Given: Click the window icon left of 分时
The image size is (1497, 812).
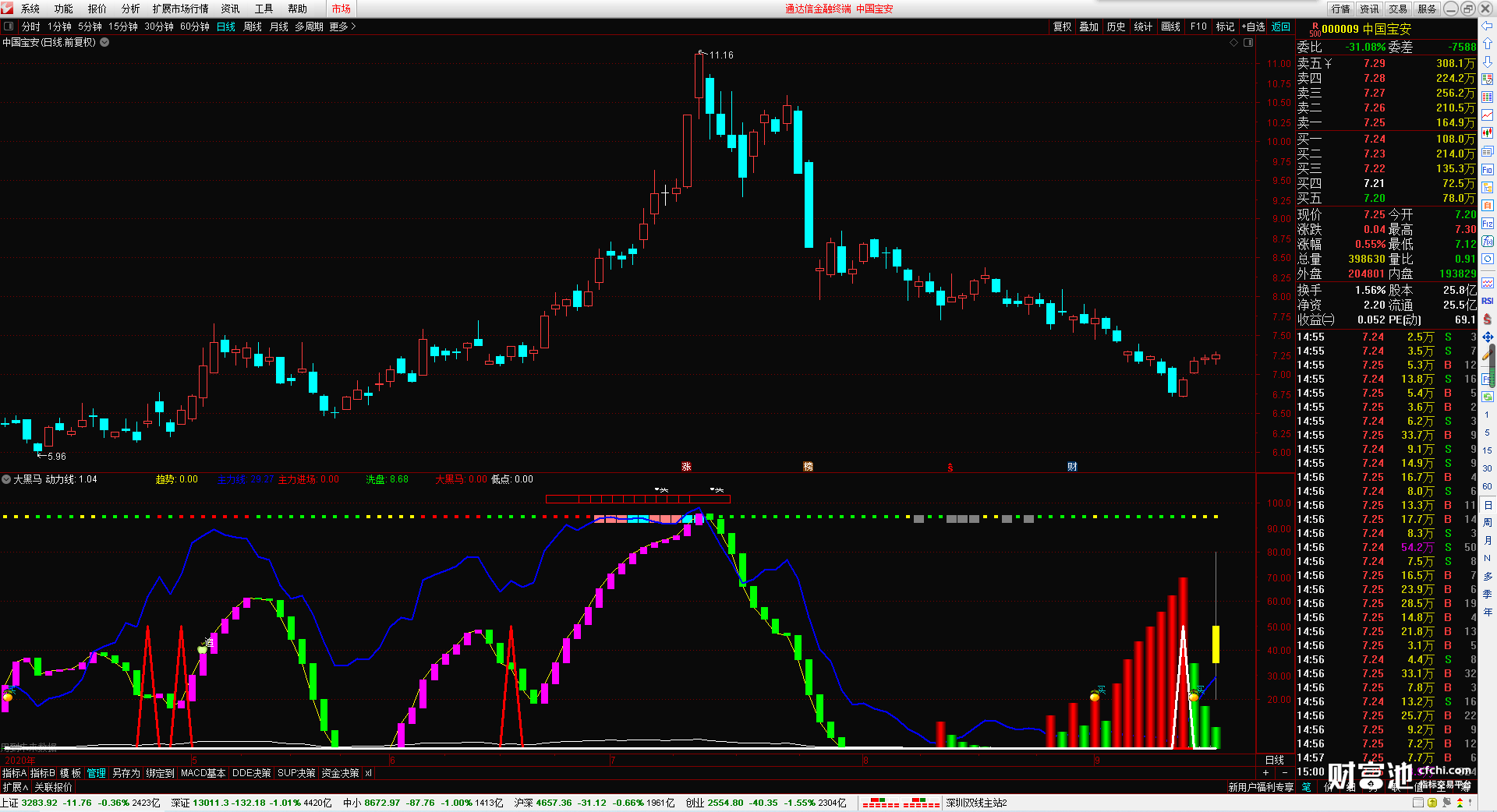Looking at the screenshot, I should pyautogui.click(x=9, y=26).
